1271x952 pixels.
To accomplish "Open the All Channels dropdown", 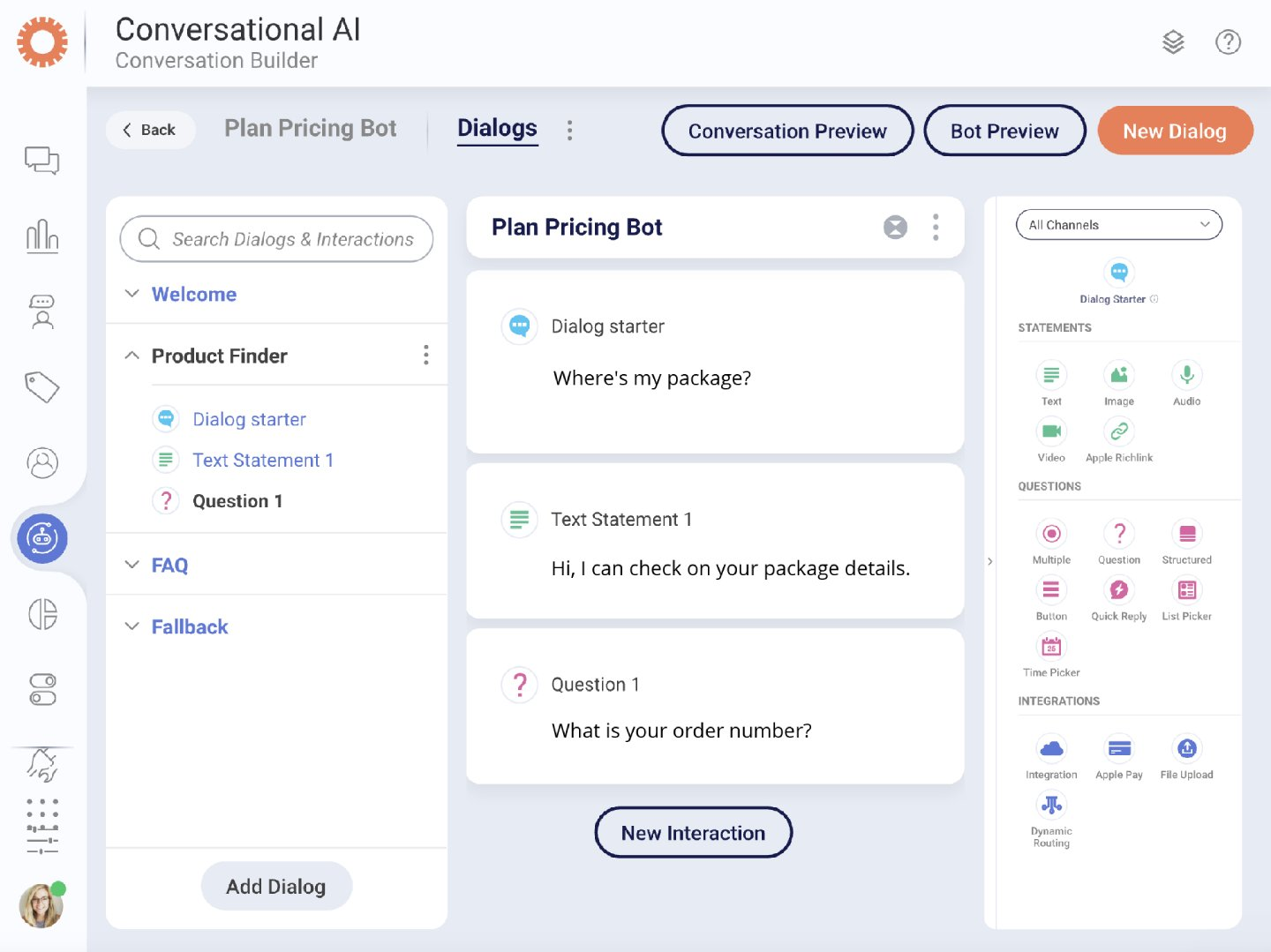I will (x=1118, y=225).
